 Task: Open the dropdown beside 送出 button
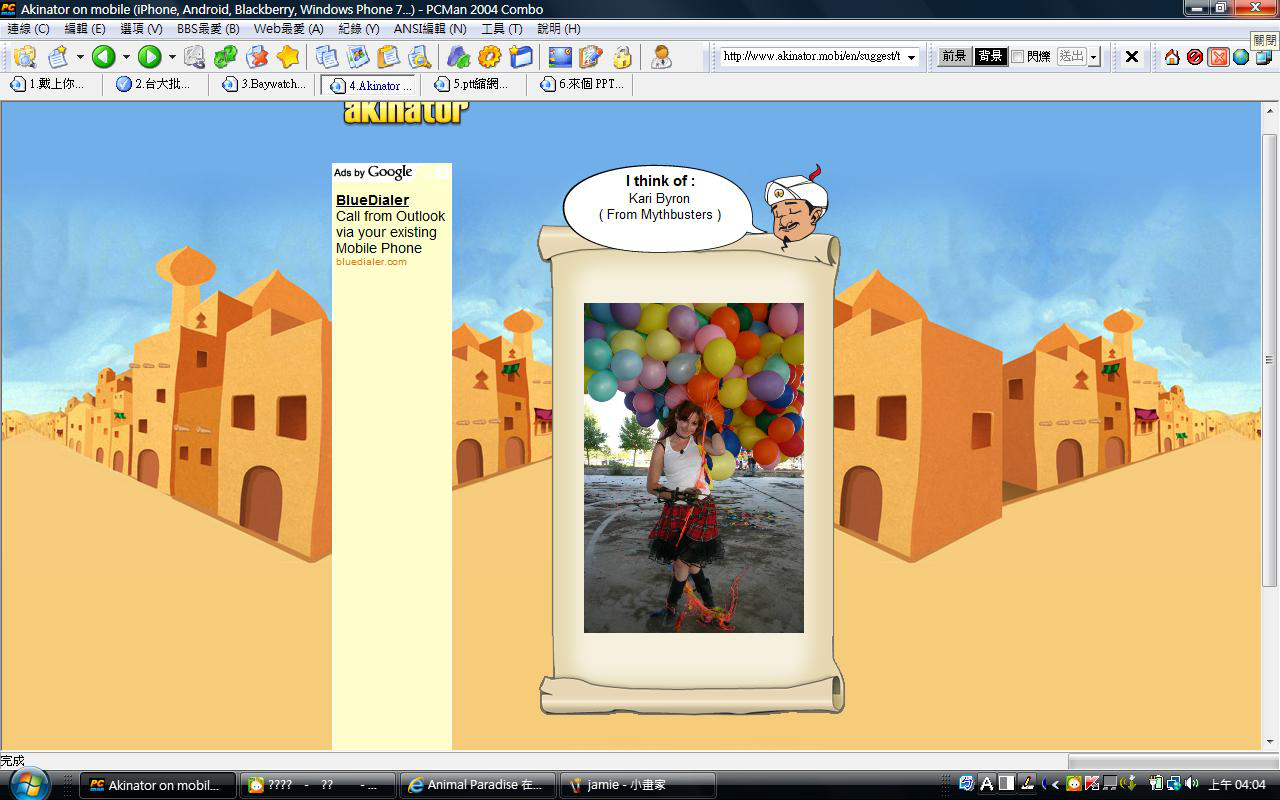(x=1094, y=57)
